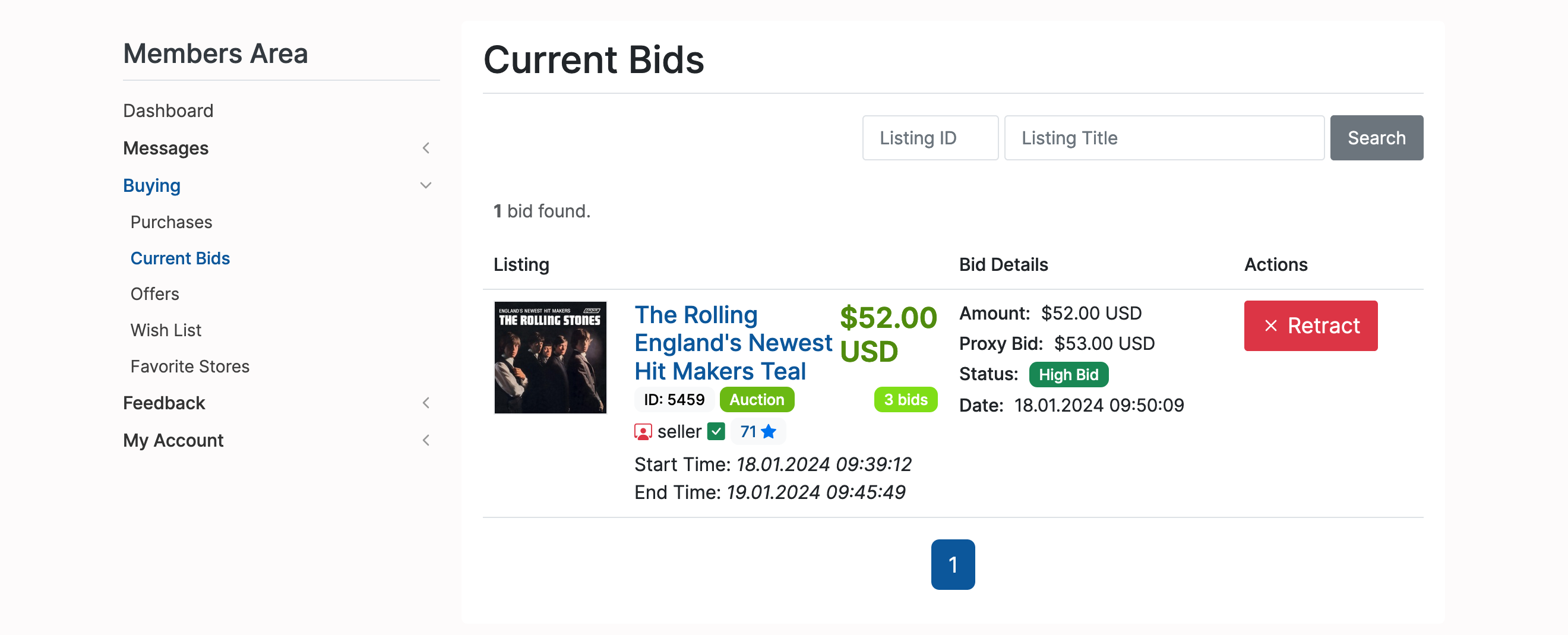Open the Purchases menu item
This screenshot has width=1568, height=635.
tap(171, 222)
